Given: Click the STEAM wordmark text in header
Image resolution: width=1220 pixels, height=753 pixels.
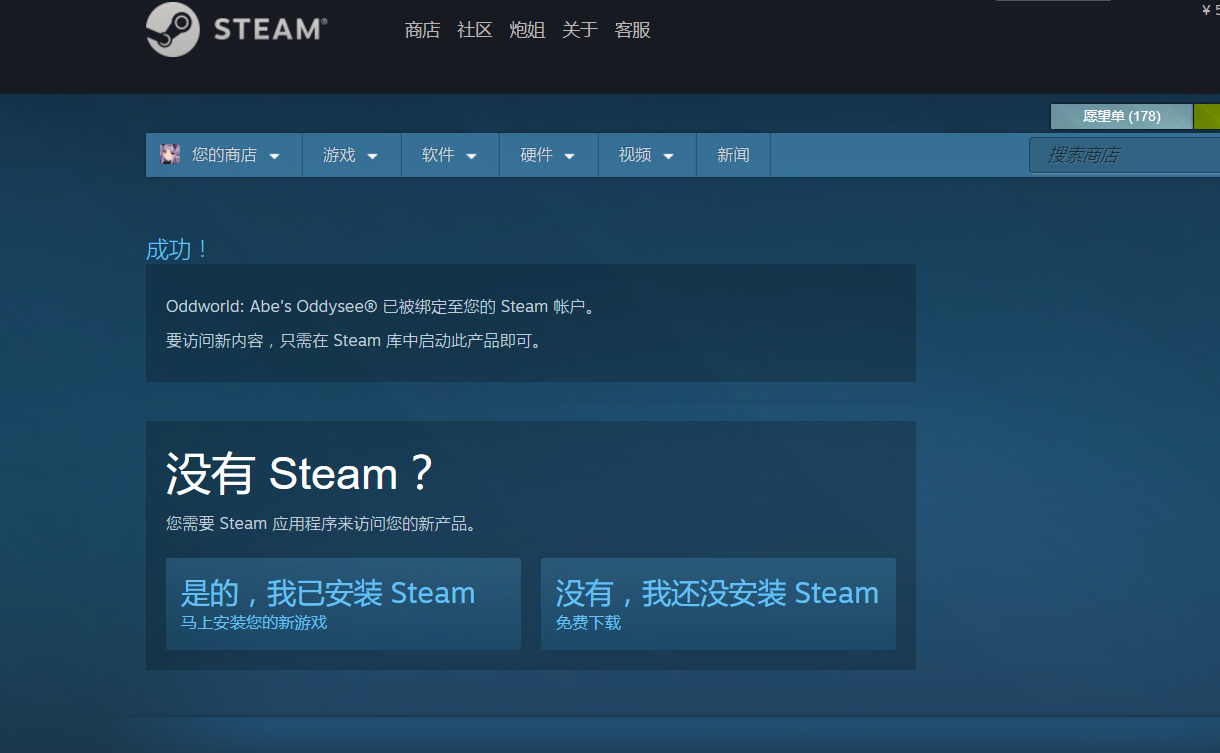Looking at the screenshot, I should point(269,29).
